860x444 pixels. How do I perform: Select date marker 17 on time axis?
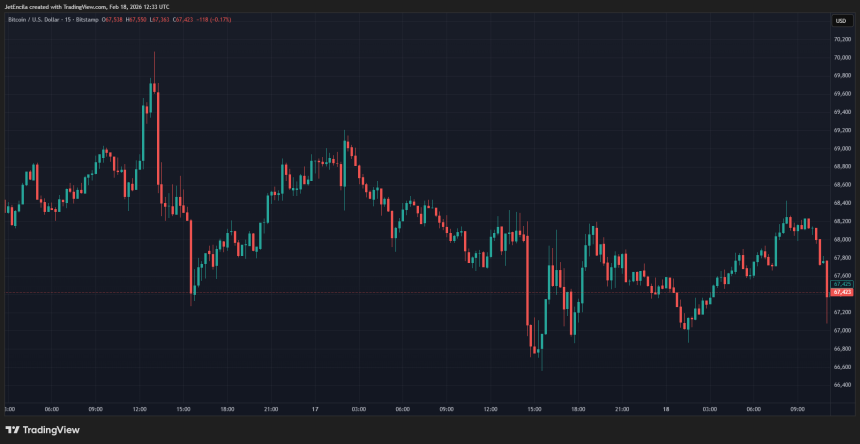point(313,409)
